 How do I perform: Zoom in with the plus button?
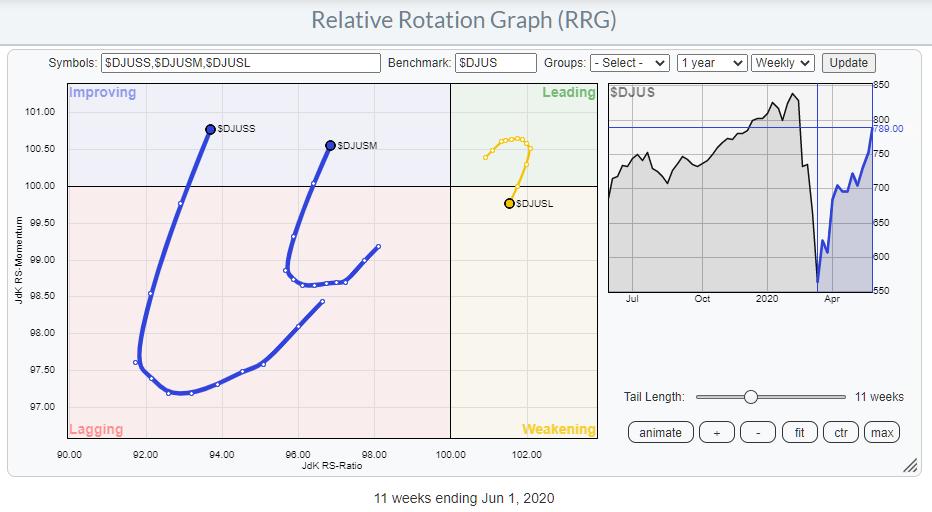(x=718, y=433)
